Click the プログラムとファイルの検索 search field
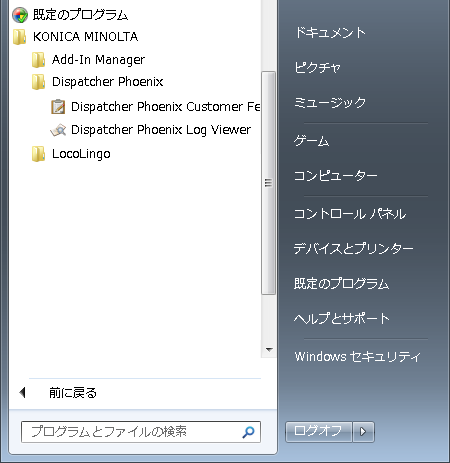450x463 pixels. (x=141, y=432)
